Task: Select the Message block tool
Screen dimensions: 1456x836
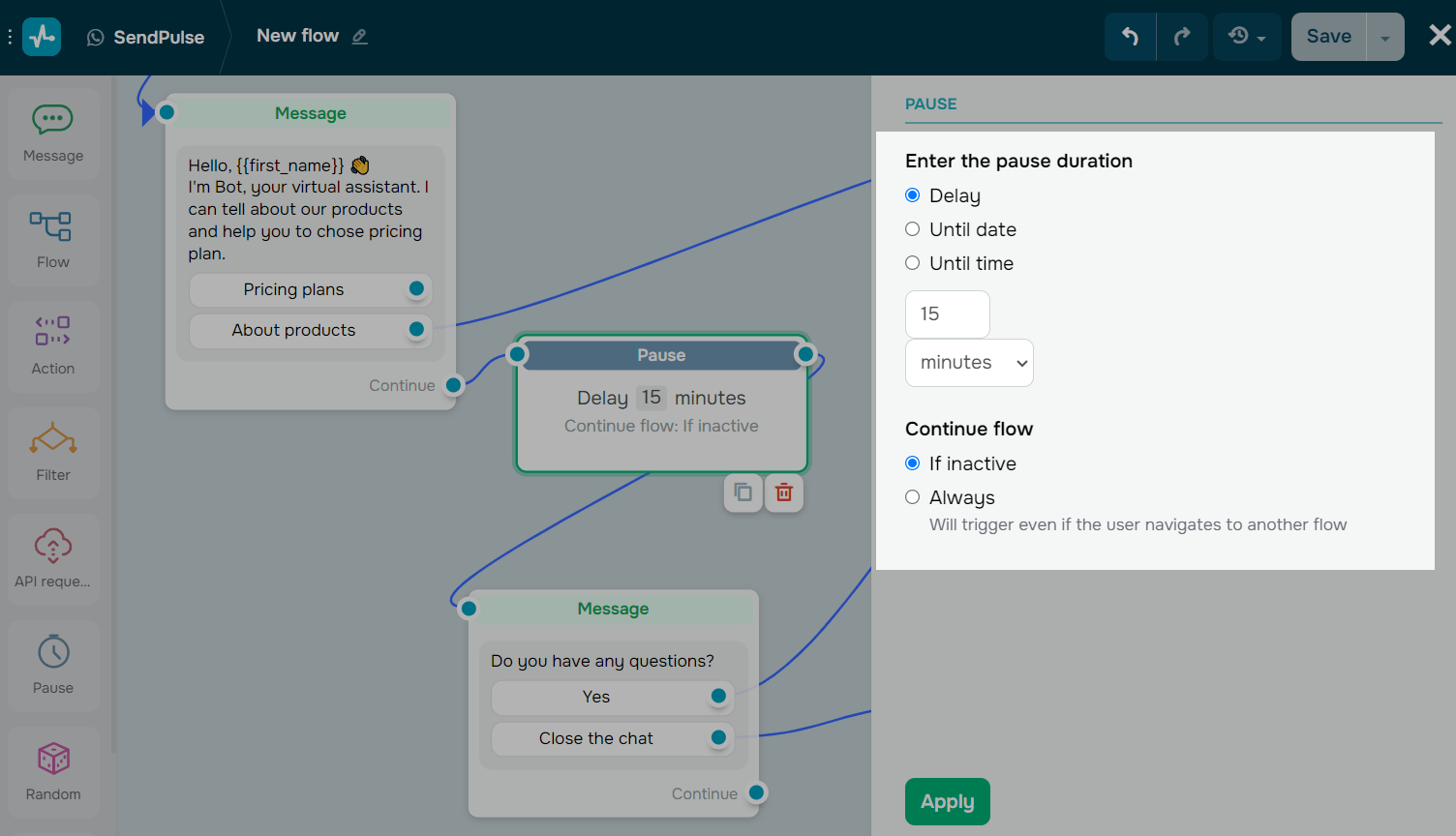Action: click(x=52, y=133)
